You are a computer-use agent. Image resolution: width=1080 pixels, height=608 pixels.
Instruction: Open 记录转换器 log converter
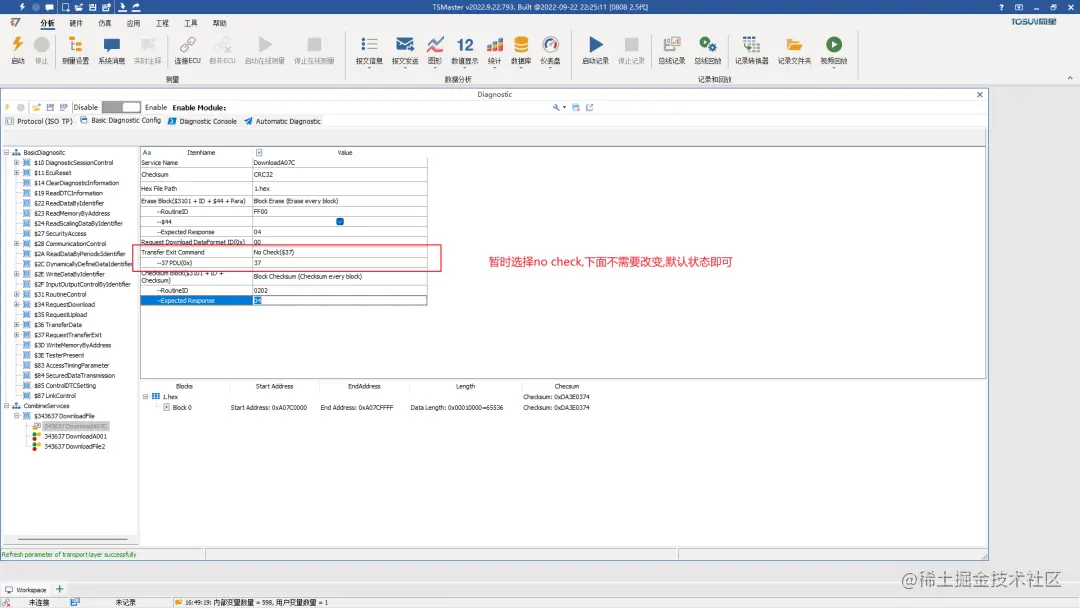(751, 50)
